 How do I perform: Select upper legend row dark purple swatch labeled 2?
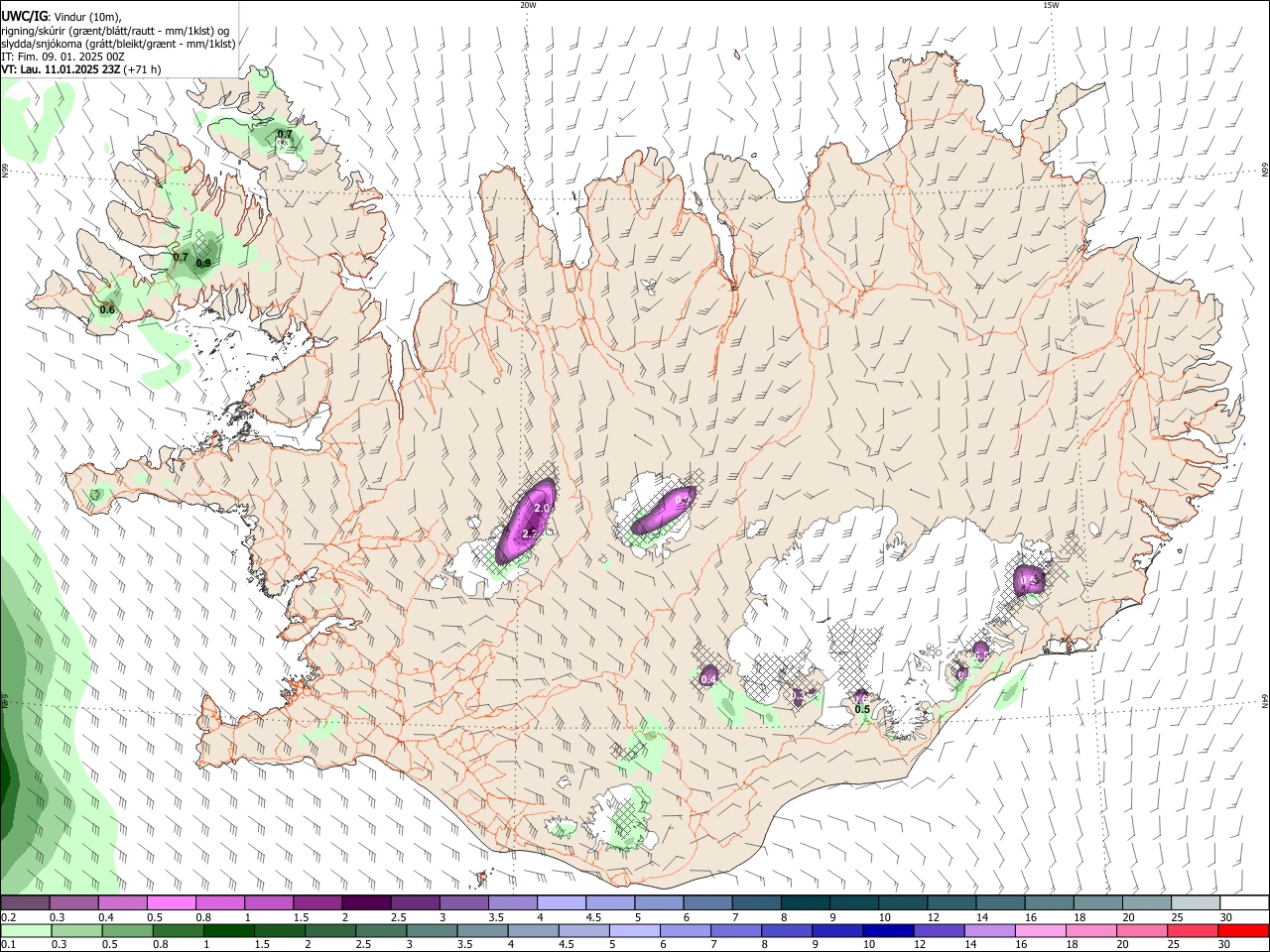tap(366, 903)
